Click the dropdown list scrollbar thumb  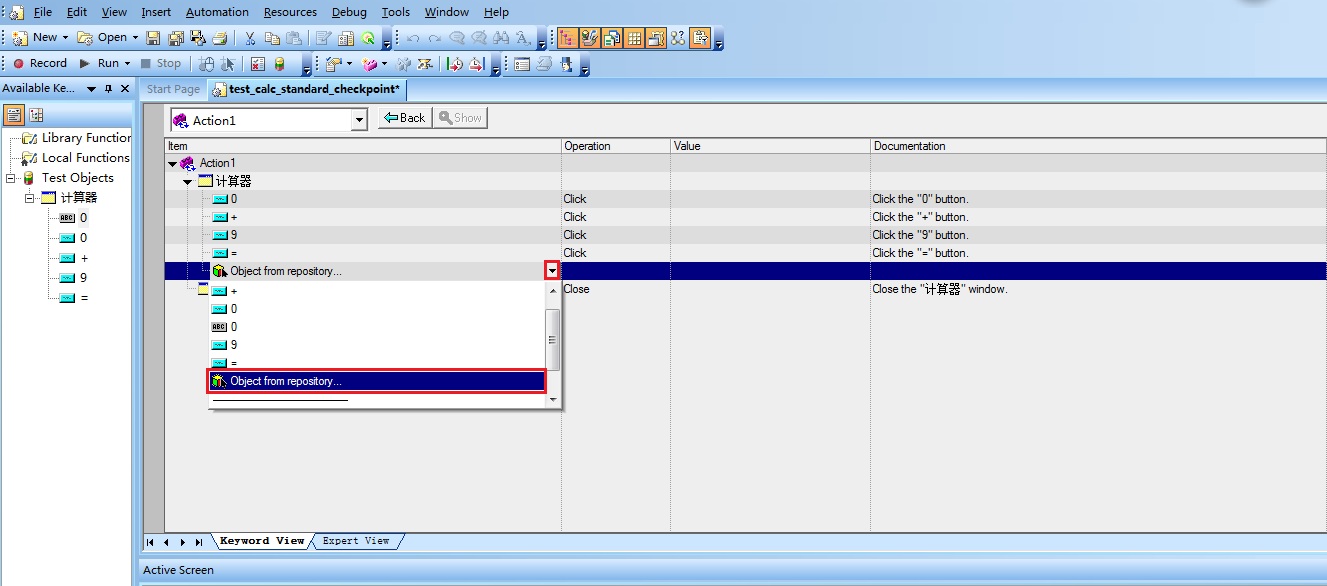[552, 340]
